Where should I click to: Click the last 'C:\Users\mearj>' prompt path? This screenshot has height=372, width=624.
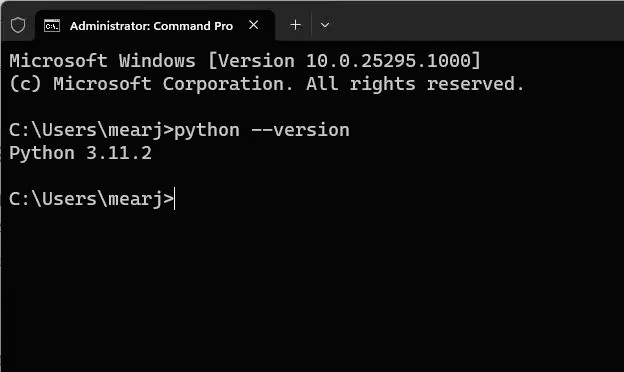pyautogui.click(x=91, y=199)
